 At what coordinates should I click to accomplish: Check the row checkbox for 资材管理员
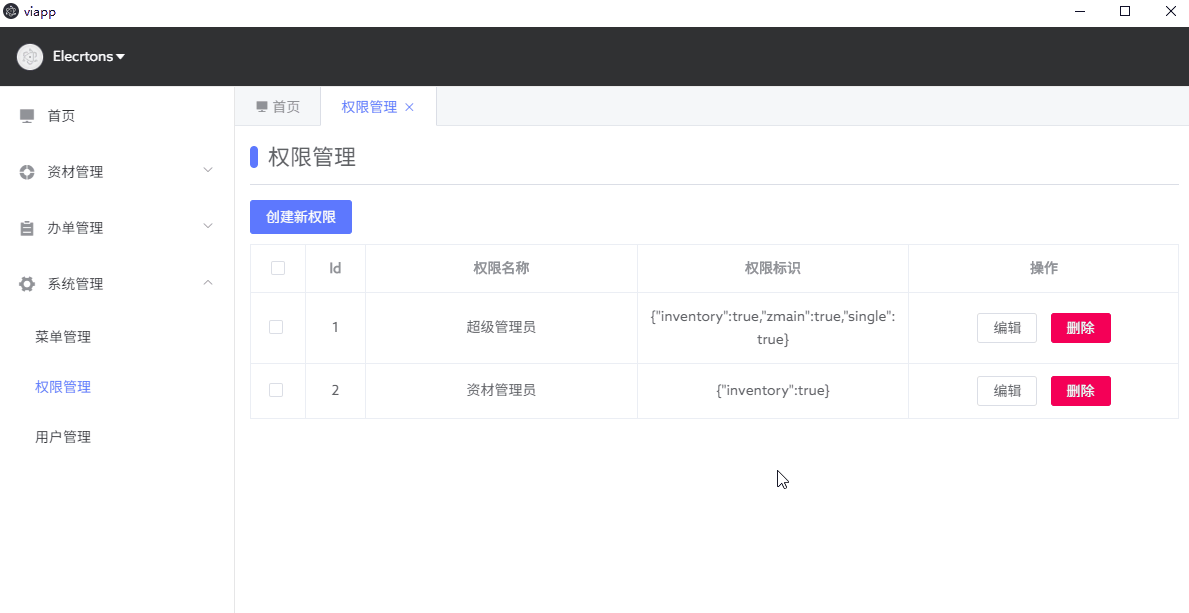(x=276, y=390)
